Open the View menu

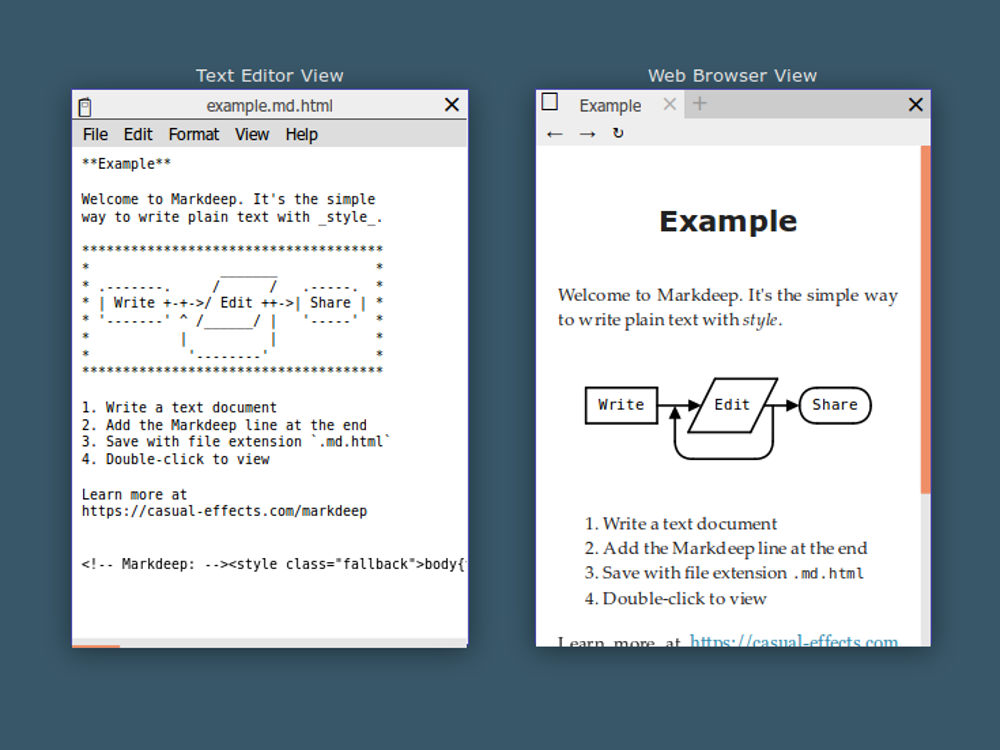click(252, 135)
